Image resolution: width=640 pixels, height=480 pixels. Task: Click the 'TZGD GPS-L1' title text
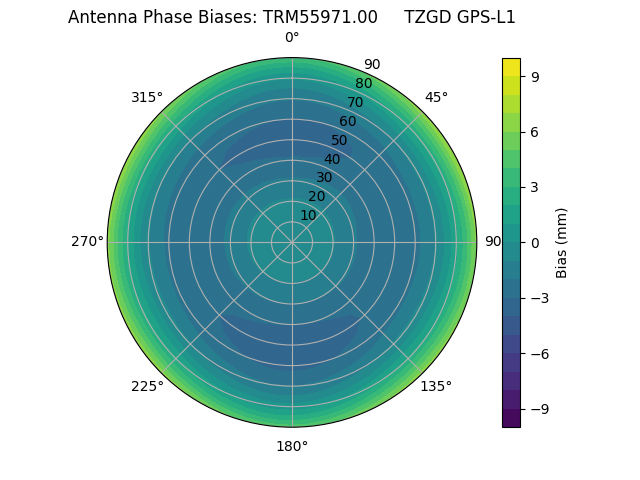[460, 17]
